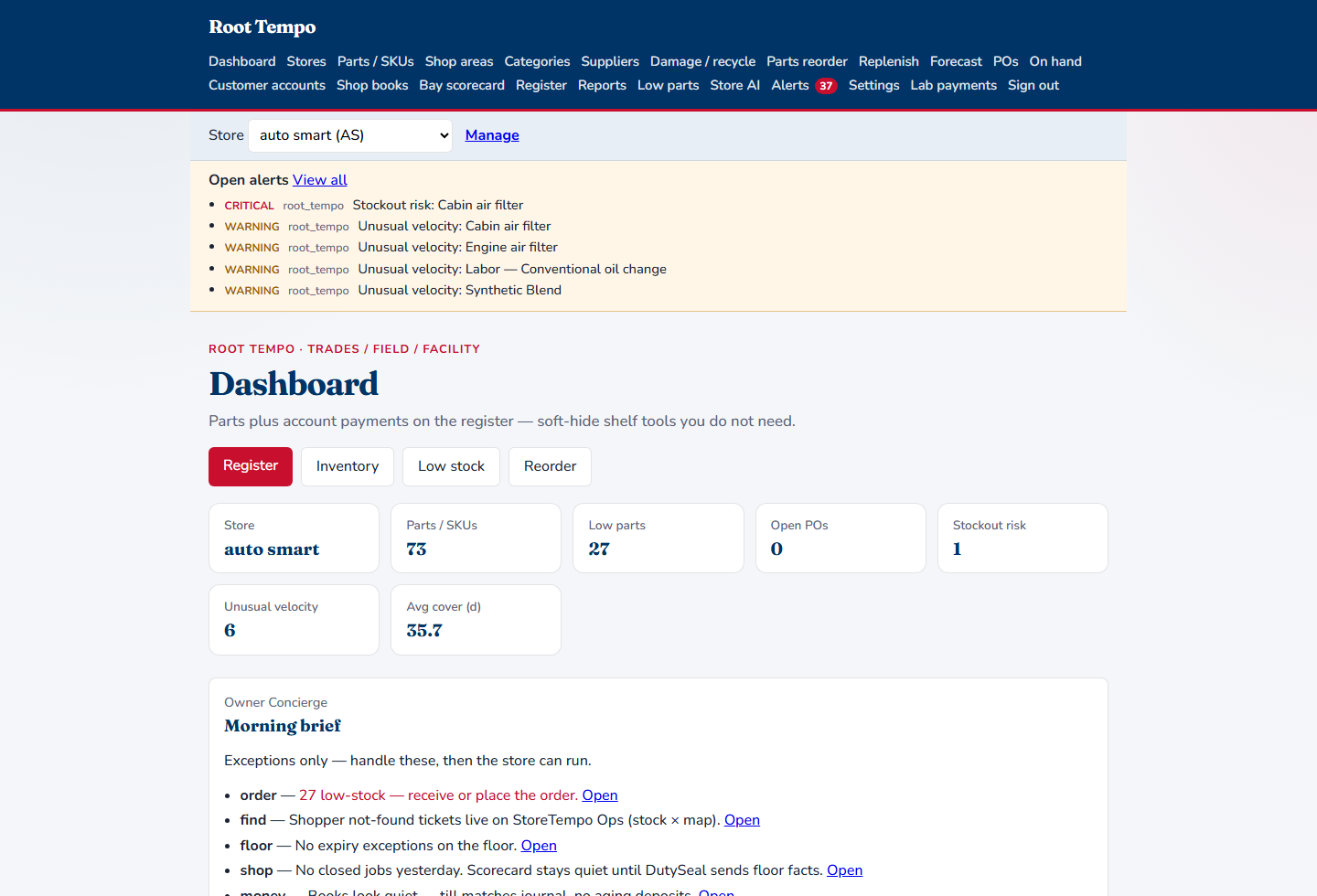Click Sign out in the navigation
Image resolution: width=1317 pixels, height=896 pixels.
pos(1033,85)
